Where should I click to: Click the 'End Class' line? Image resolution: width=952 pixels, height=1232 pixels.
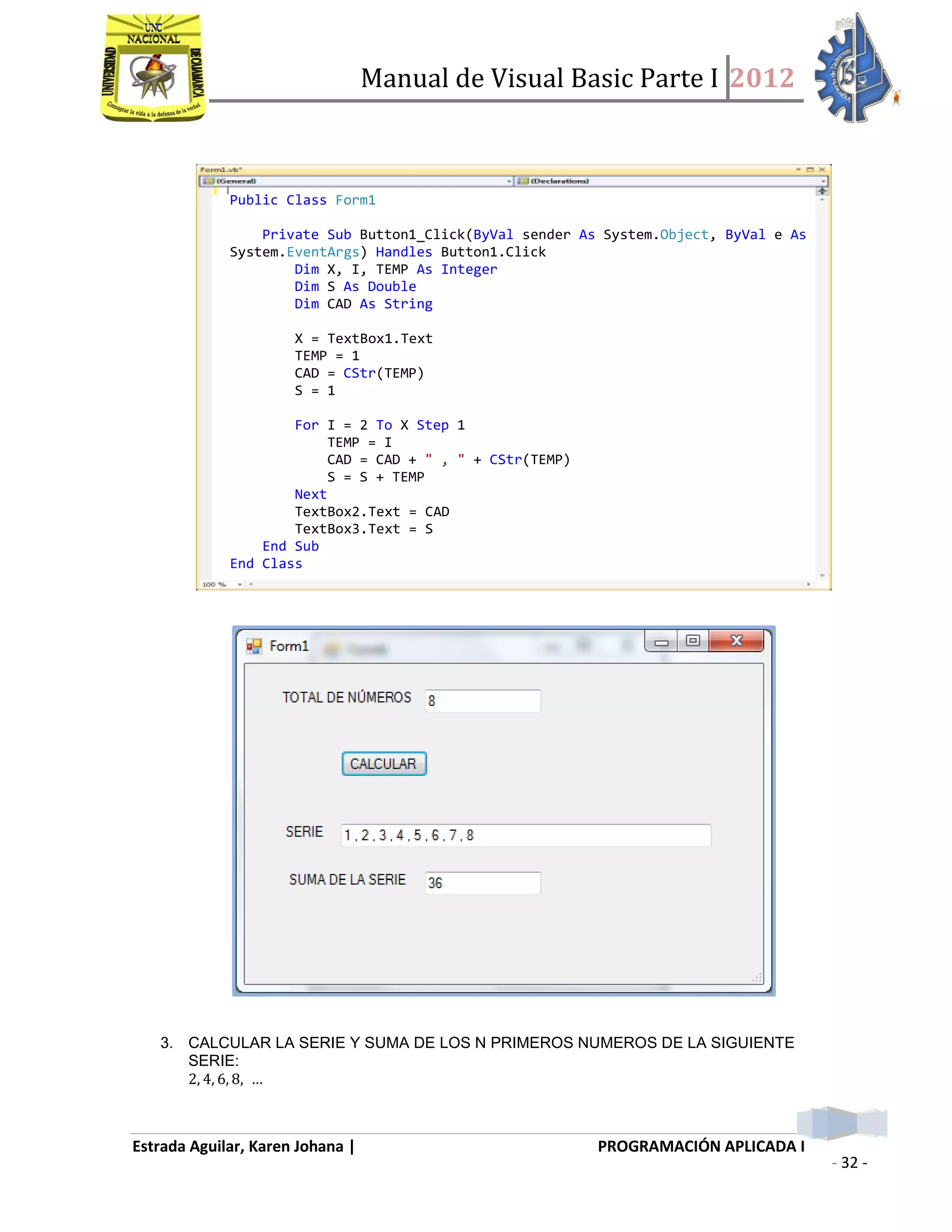[x=265, y=563]
